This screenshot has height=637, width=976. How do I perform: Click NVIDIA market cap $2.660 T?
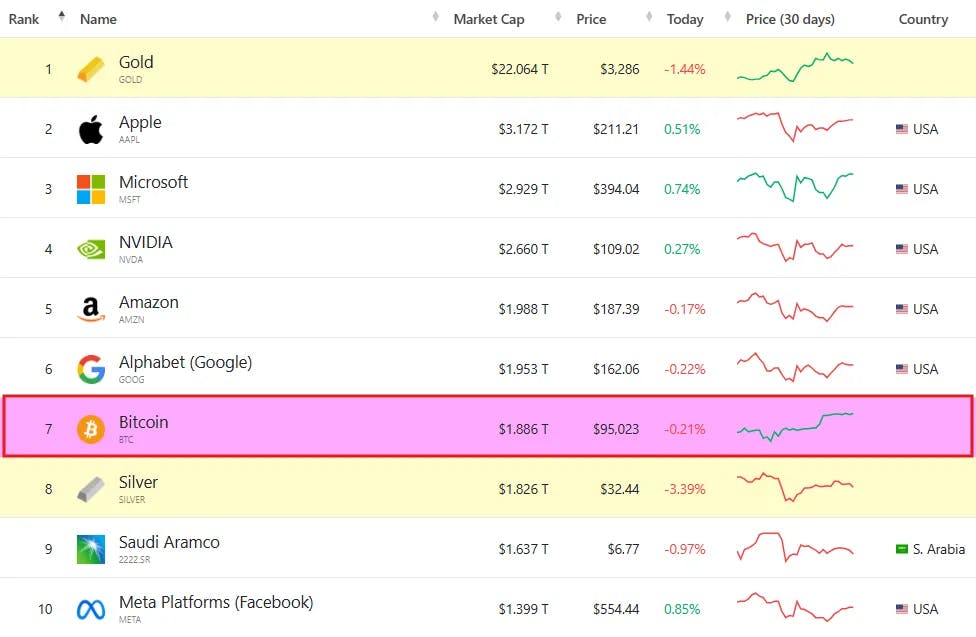(523, 250)
